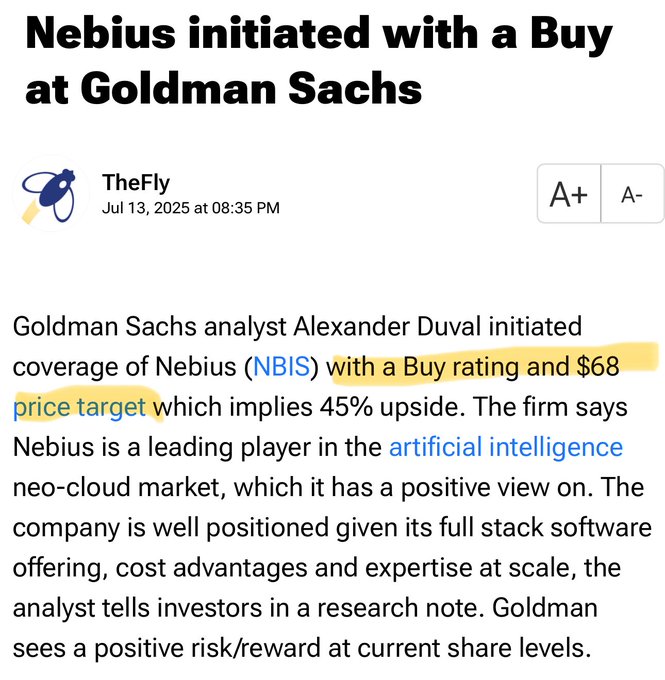Decrease text size with A- button
Image resolution: width=665 pixels, height=680 pixels.
point(632,194)
